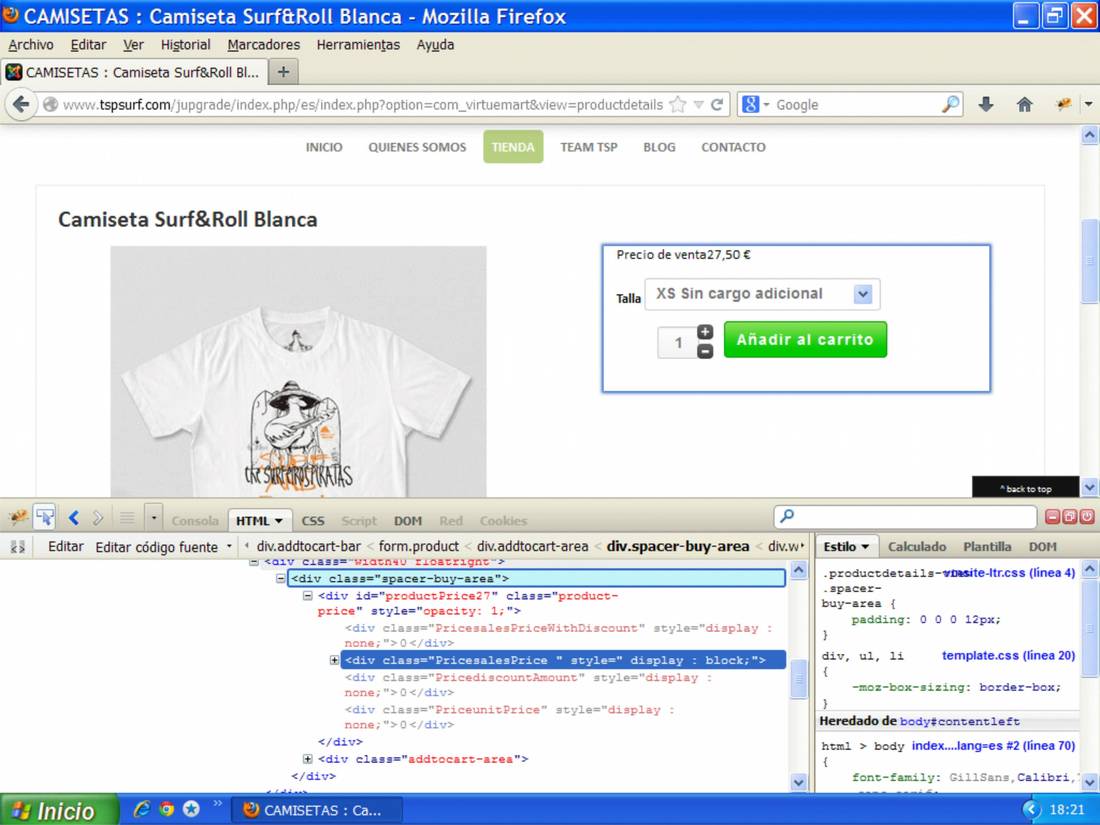Click the t-shirt product image
This screenshot has width=1100, height=825.
(x=298, y=371)
